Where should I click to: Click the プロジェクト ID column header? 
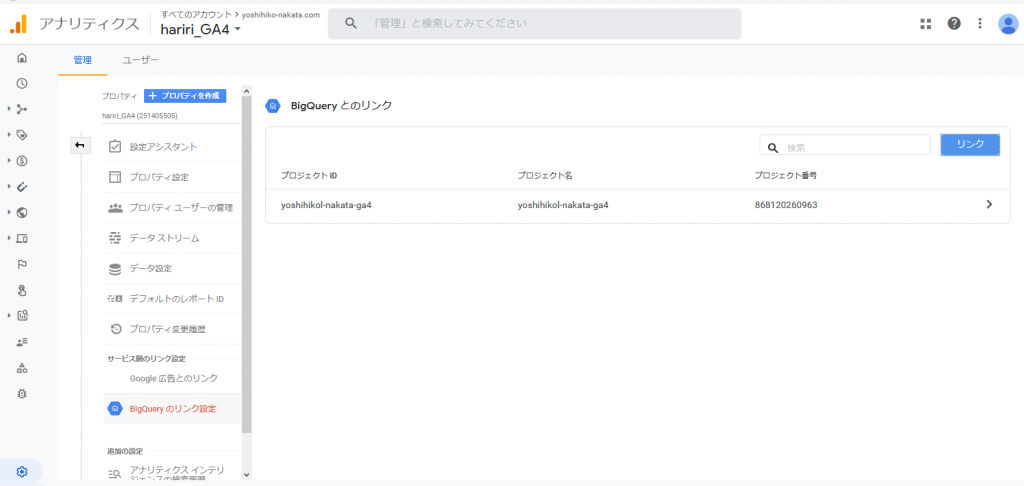tap(309, 176)
